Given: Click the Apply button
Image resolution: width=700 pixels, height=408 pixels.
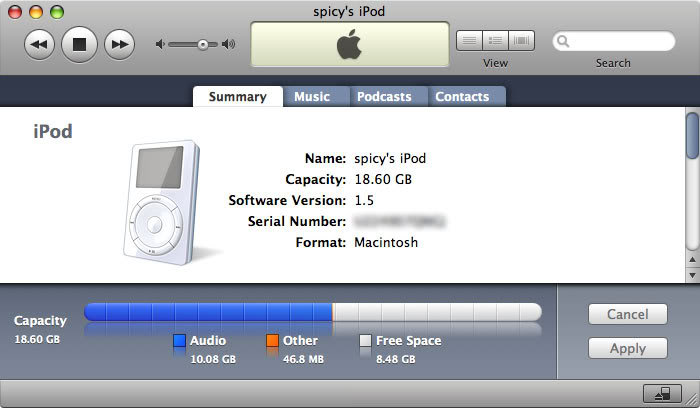Looking at the screenshot, I should tap(628, 348).
